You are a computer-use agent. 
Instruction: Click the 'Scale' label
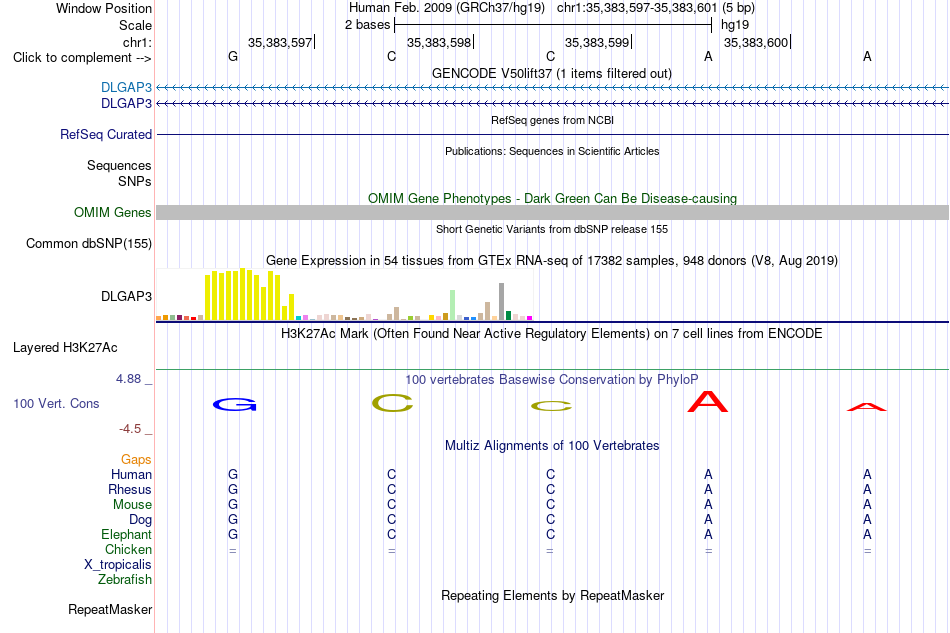[x=135, y=25]
